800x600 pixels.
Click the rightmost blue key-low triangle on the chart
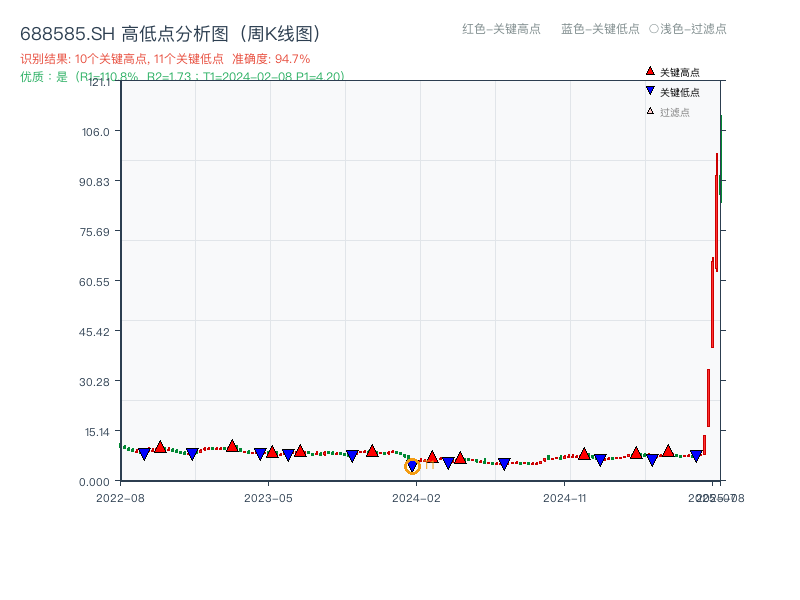click(x=694, y=455)
